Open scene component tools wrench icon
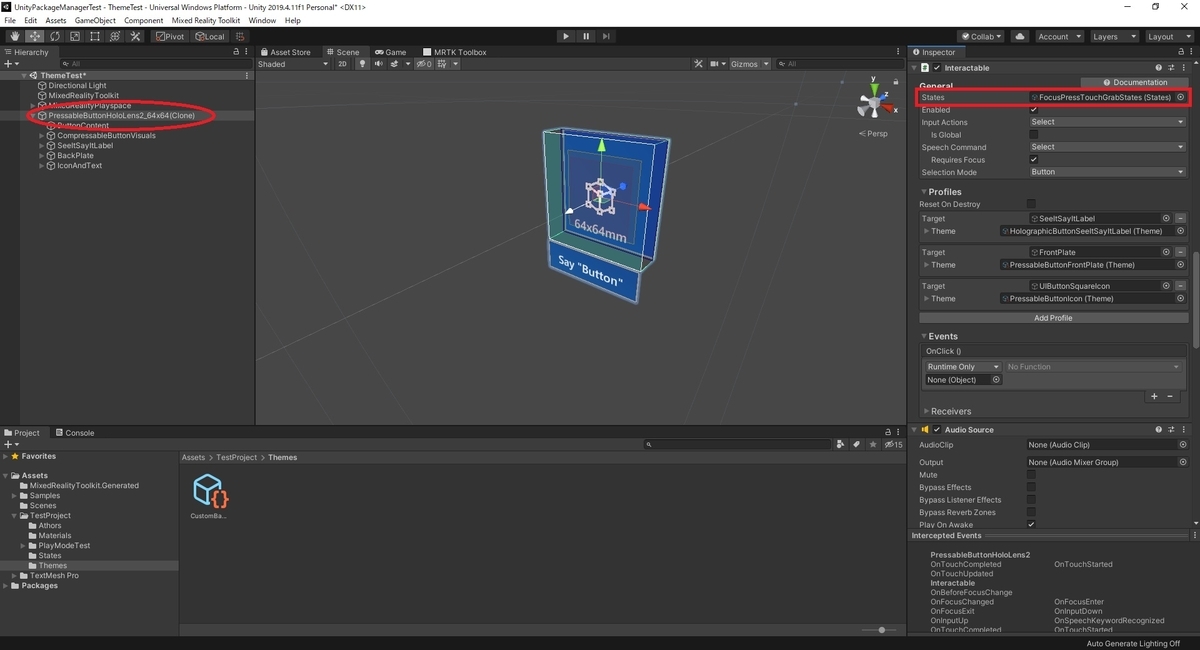The height and width of the screenshot is (650, 1200). click(699, 64)
